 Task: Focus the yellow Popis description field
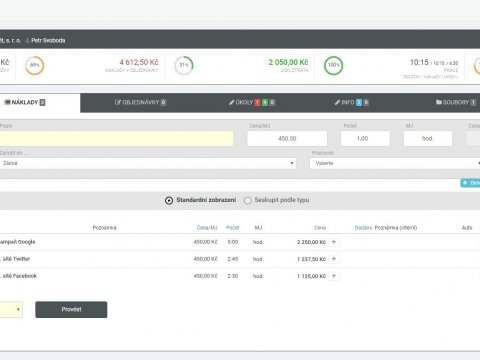(116, 138)
